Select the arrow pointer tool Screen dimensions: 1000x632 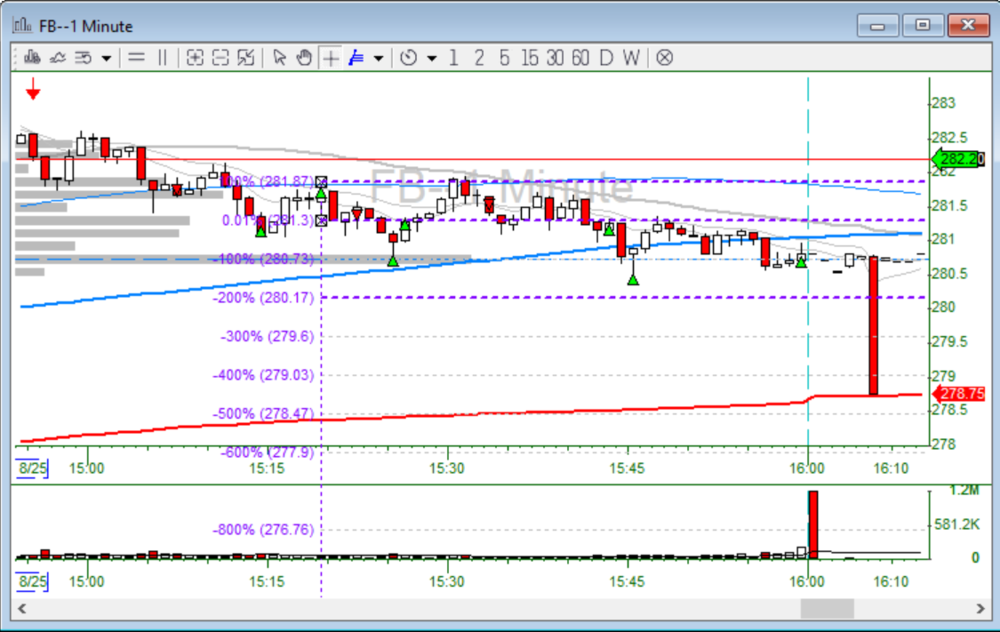pos(279,58)
